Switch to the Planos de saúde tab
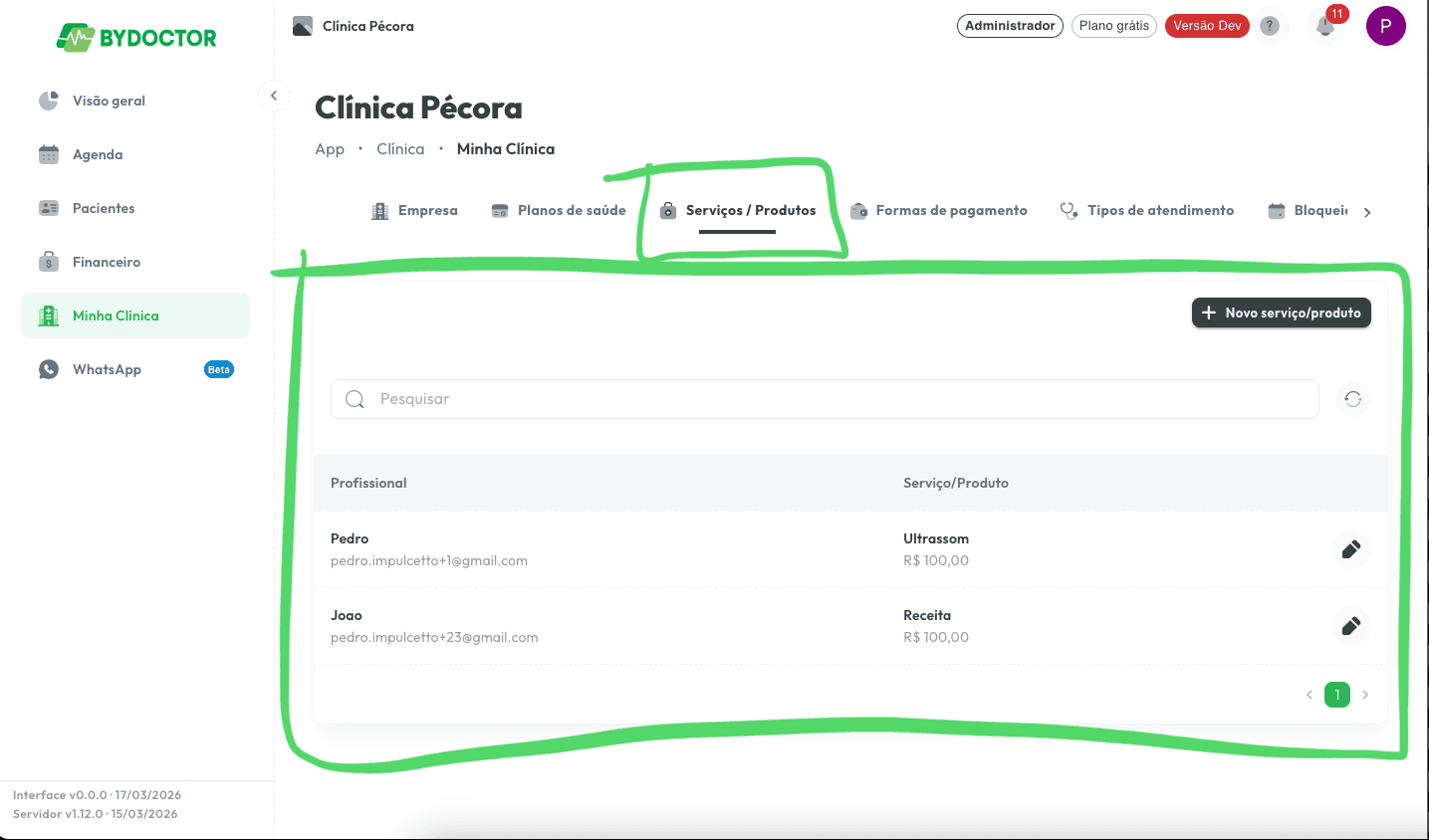This screenshot has height=840, width=1429. point(559,210)
